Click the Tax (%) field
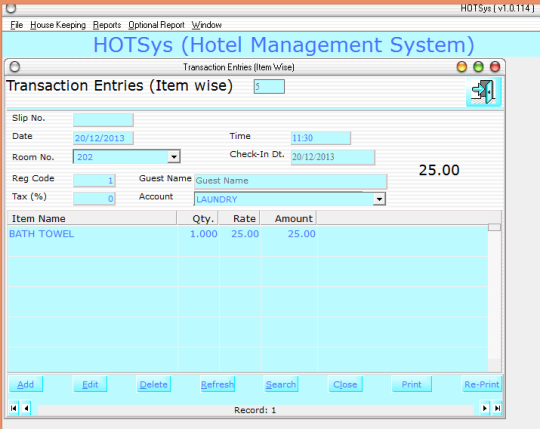 pyautogui.click(x=94, y=199)
